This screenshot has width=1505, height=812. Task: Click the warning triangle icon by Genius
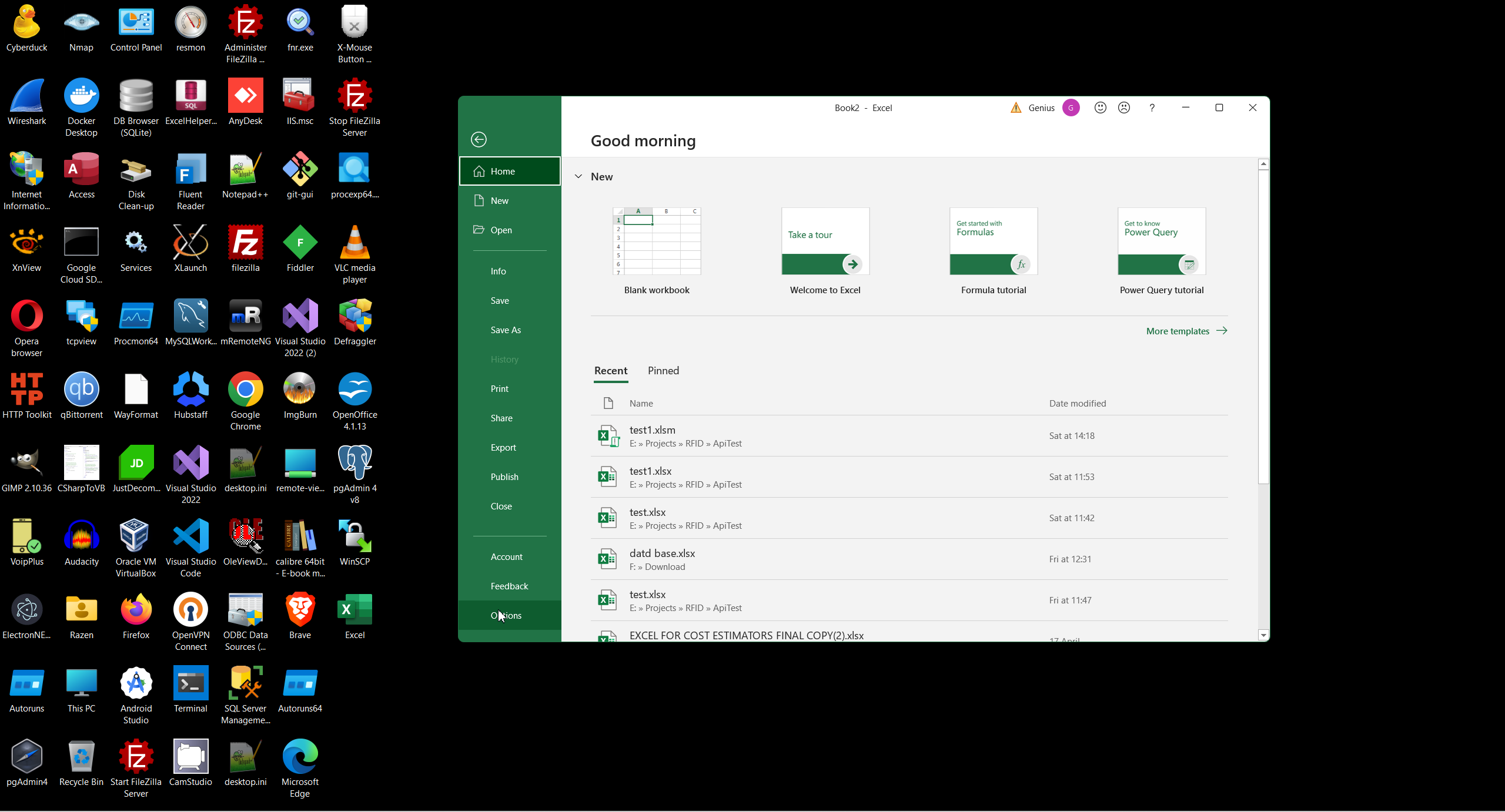pos(1016,108)
